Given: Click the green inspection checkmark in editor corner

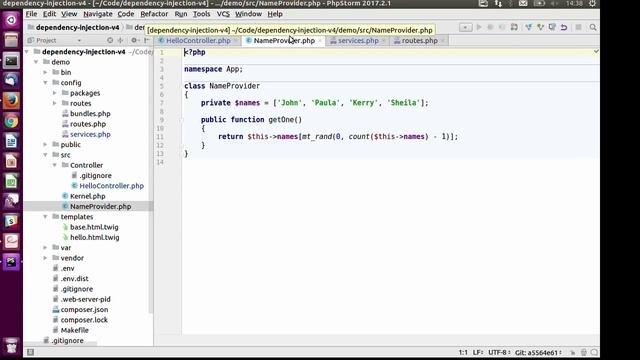Looking at the screenshot, I should [x=596, y=51].
